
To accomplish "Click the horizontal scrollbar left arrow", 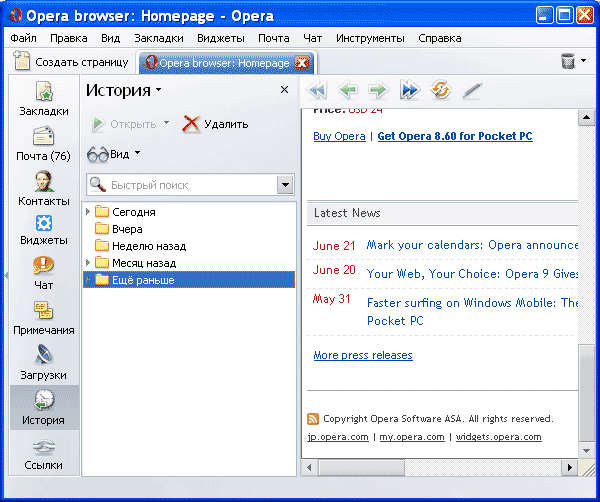I will 309,467.
